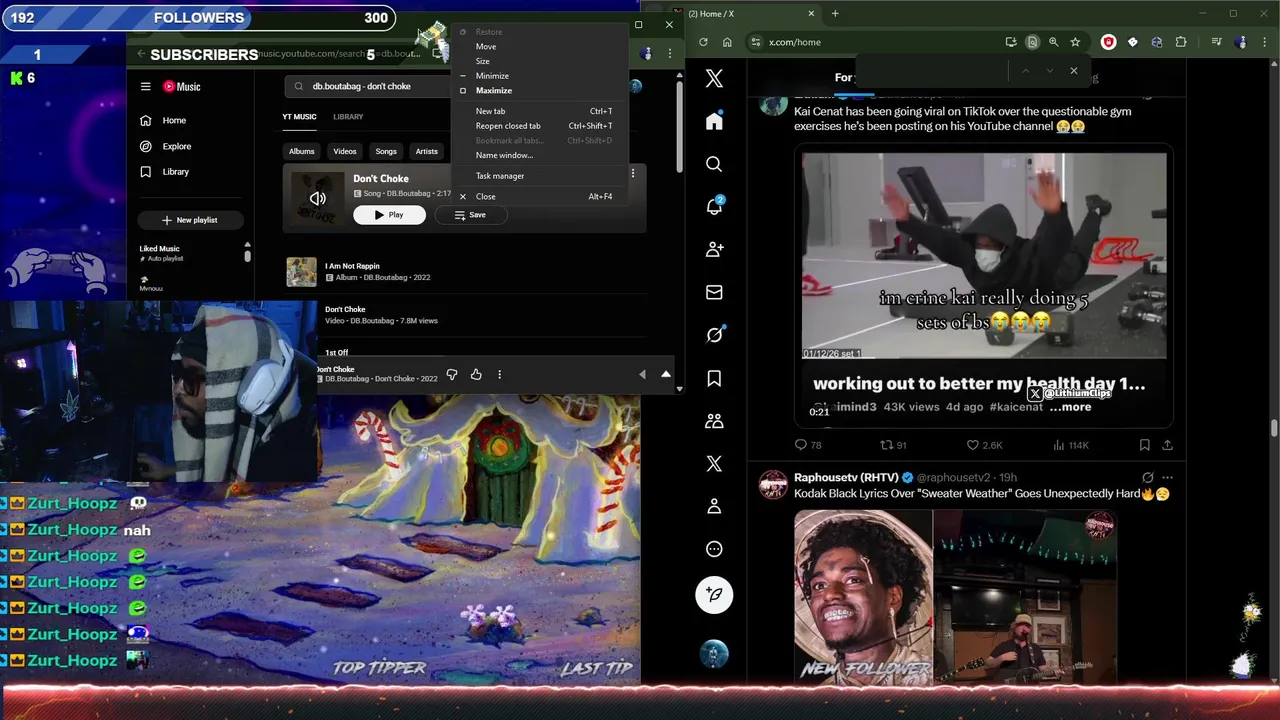This screenshot has width=1280, height=720.
Task: Choose Size in the window context menu
Action: (x=540, y=61)
